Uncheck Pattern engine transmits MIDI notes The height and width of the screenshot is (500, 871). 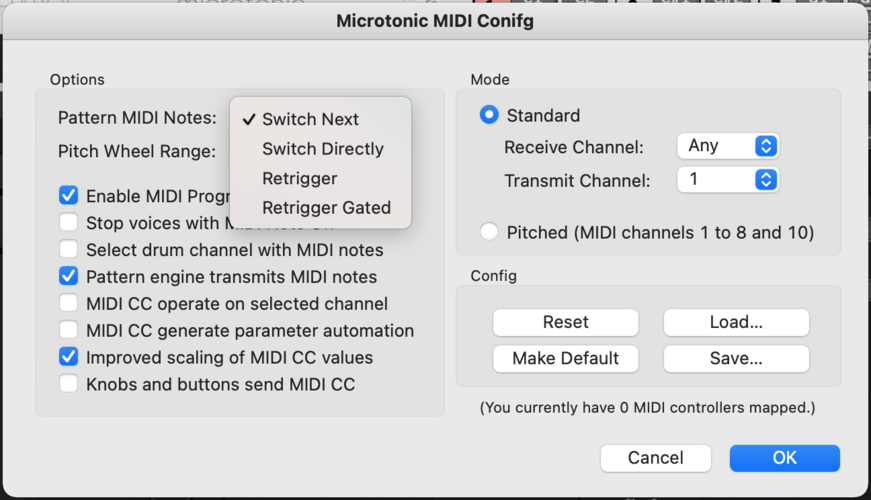[x=69, y=276]
